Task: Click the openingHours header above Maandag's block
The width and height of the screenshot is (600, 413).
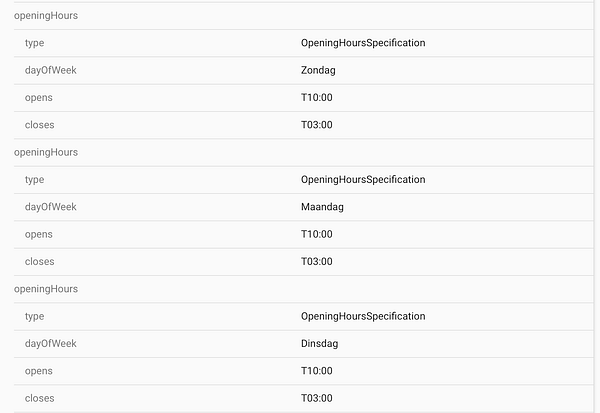Action: coord(45,152)
